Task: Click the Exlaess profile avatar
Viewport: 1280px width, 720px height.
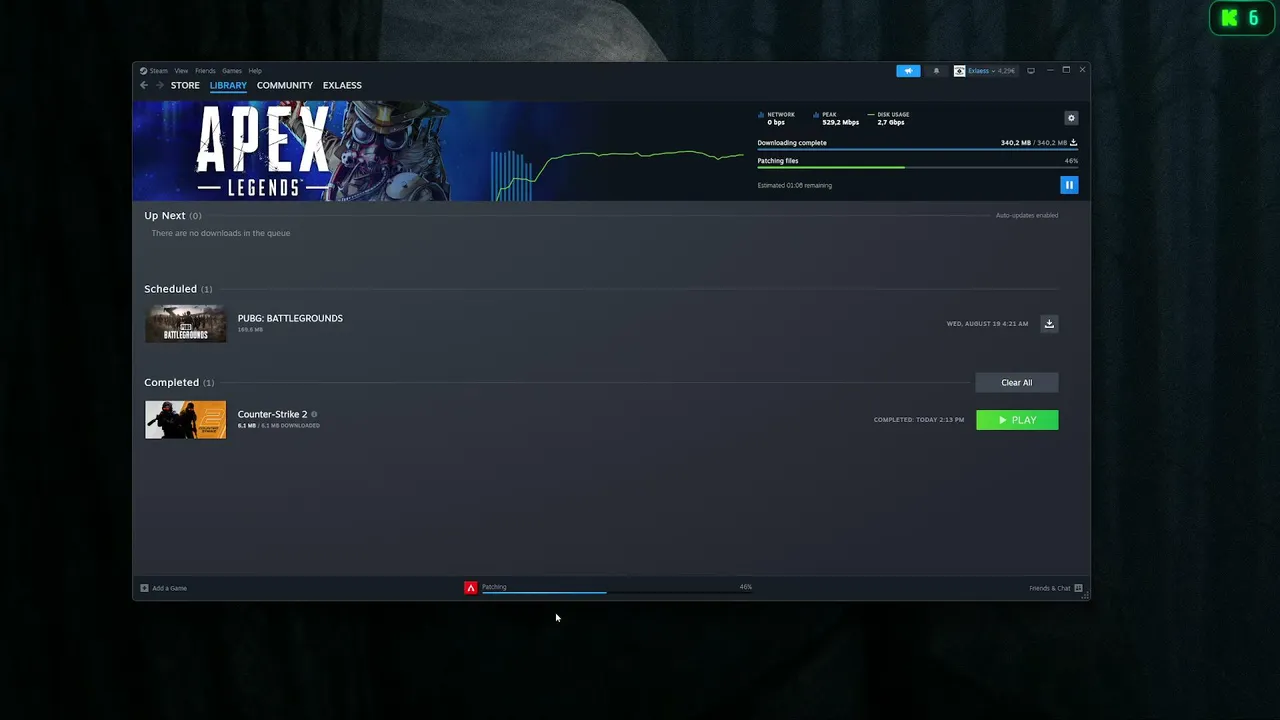Action: 960,71
